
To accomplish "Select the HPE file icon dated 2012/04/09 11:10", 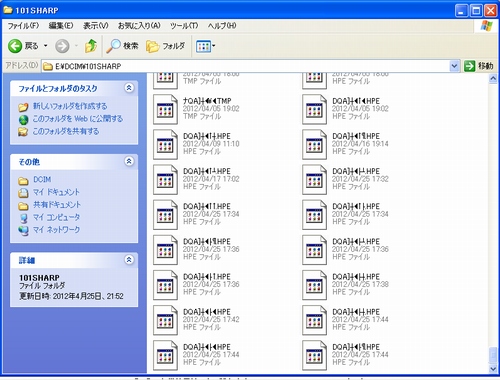I will click(x=165, y=145).
